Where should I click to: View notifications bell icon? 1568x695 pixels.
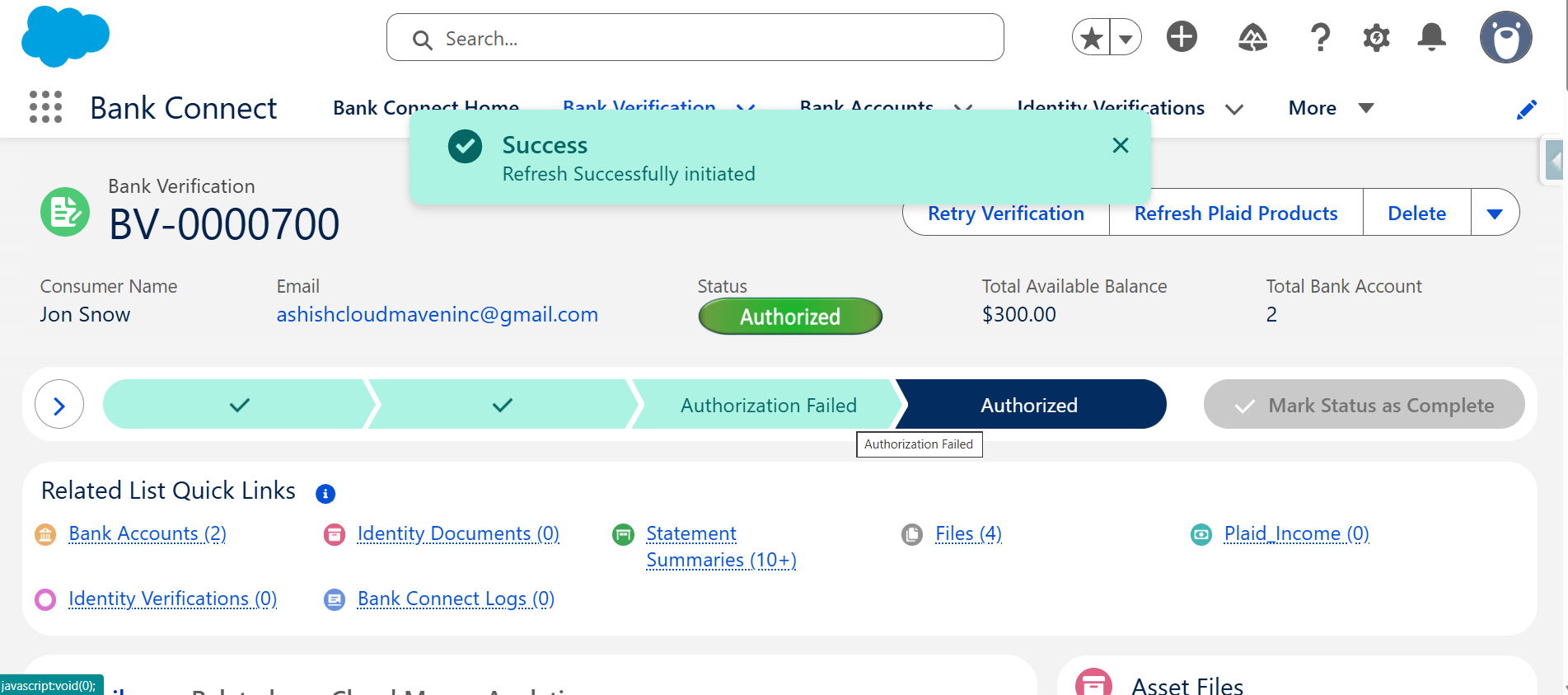pos(1432,37)
